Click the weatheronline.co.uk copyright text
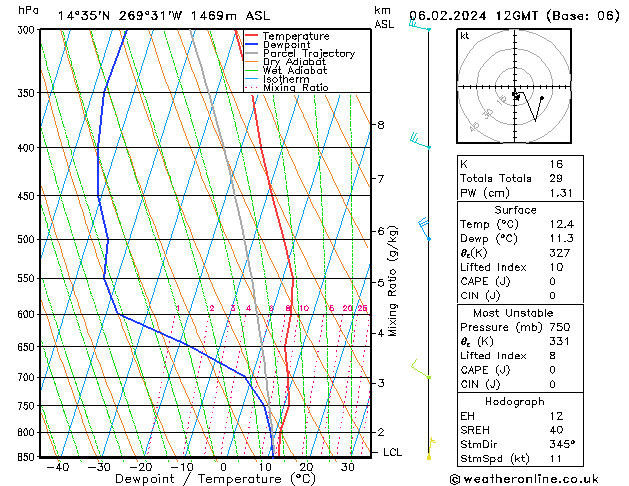 (524, 479)
